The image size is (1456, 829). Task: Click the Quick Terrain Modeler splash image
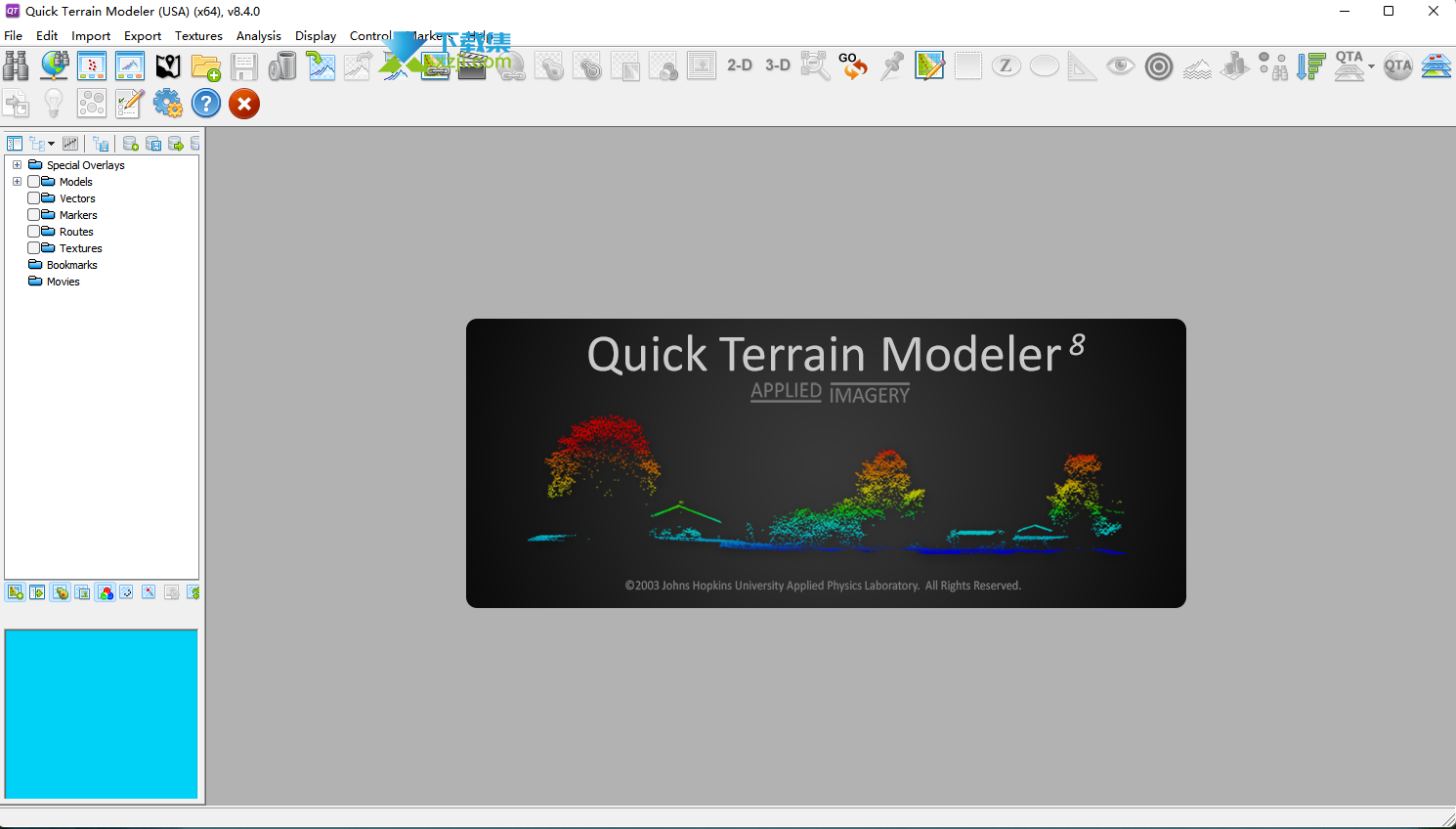[826, 463]
